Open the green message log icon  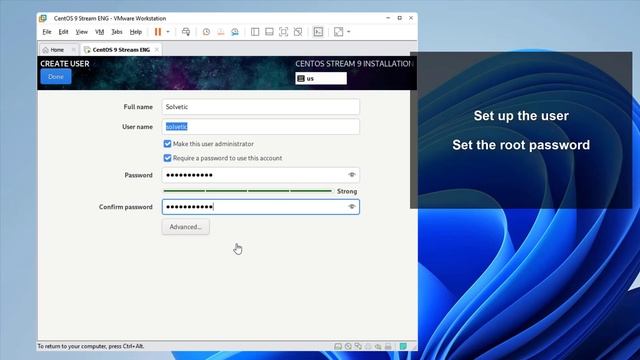coord(403,347)
